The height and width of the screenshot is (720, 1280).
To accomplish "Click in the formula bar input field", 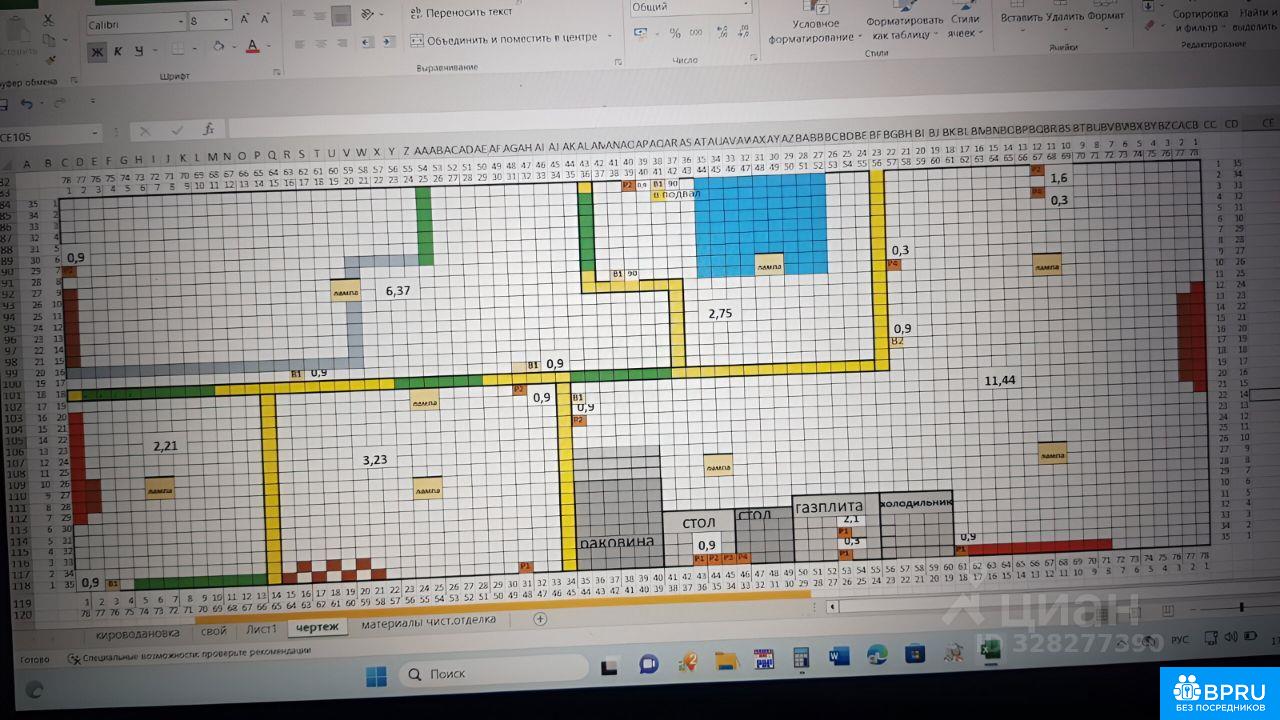I will pos(700,129).
